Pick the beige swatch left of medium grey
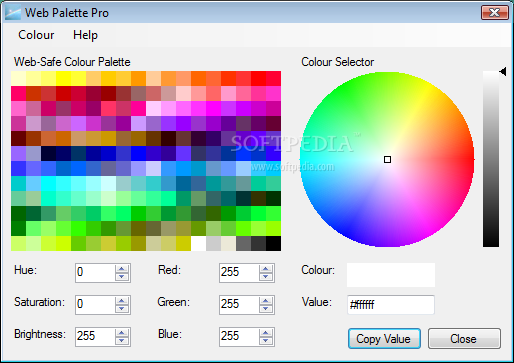514x363 pixels. click(x=228, y=243)
